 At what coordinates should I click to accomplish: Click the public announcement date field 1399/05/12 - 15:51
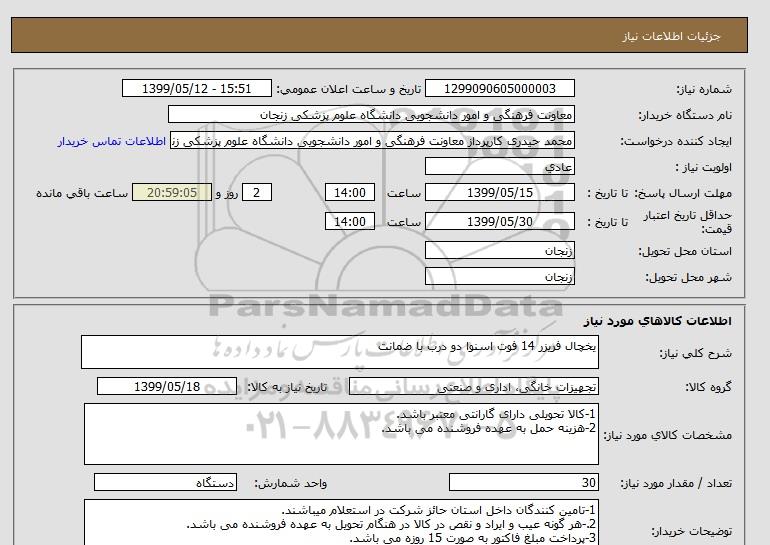196,88
